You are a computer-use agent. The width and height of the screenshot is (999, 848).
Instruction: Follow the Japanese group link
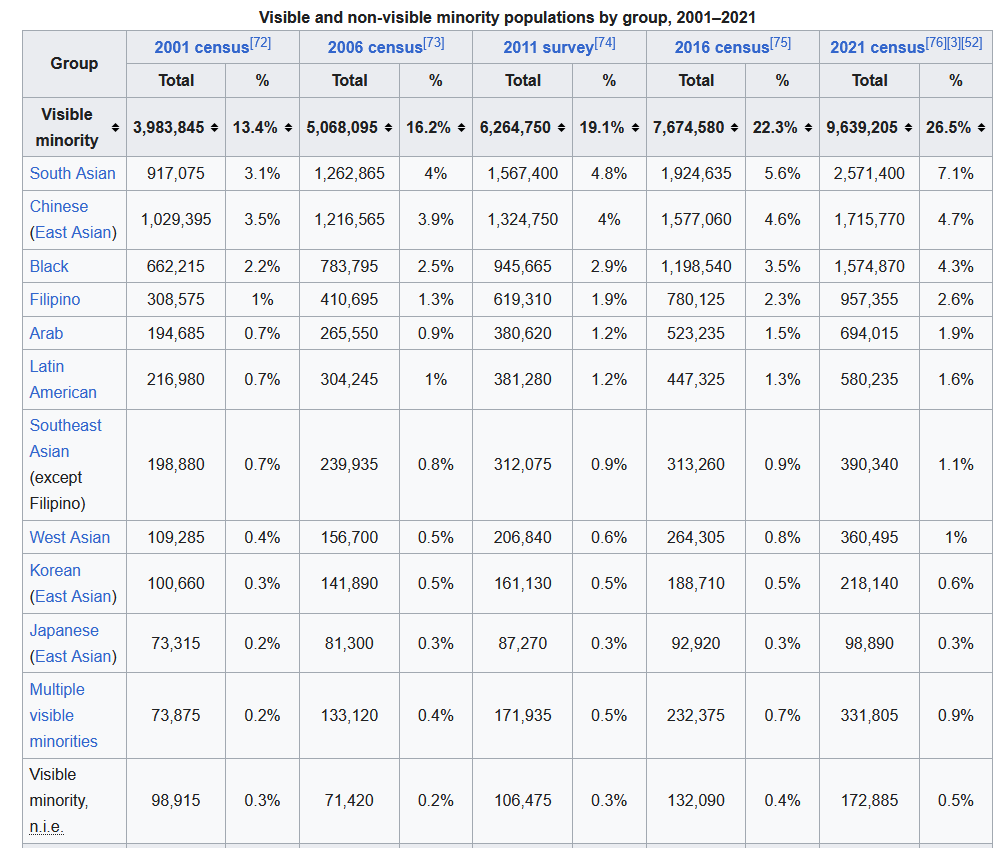[x=64, y=630]
